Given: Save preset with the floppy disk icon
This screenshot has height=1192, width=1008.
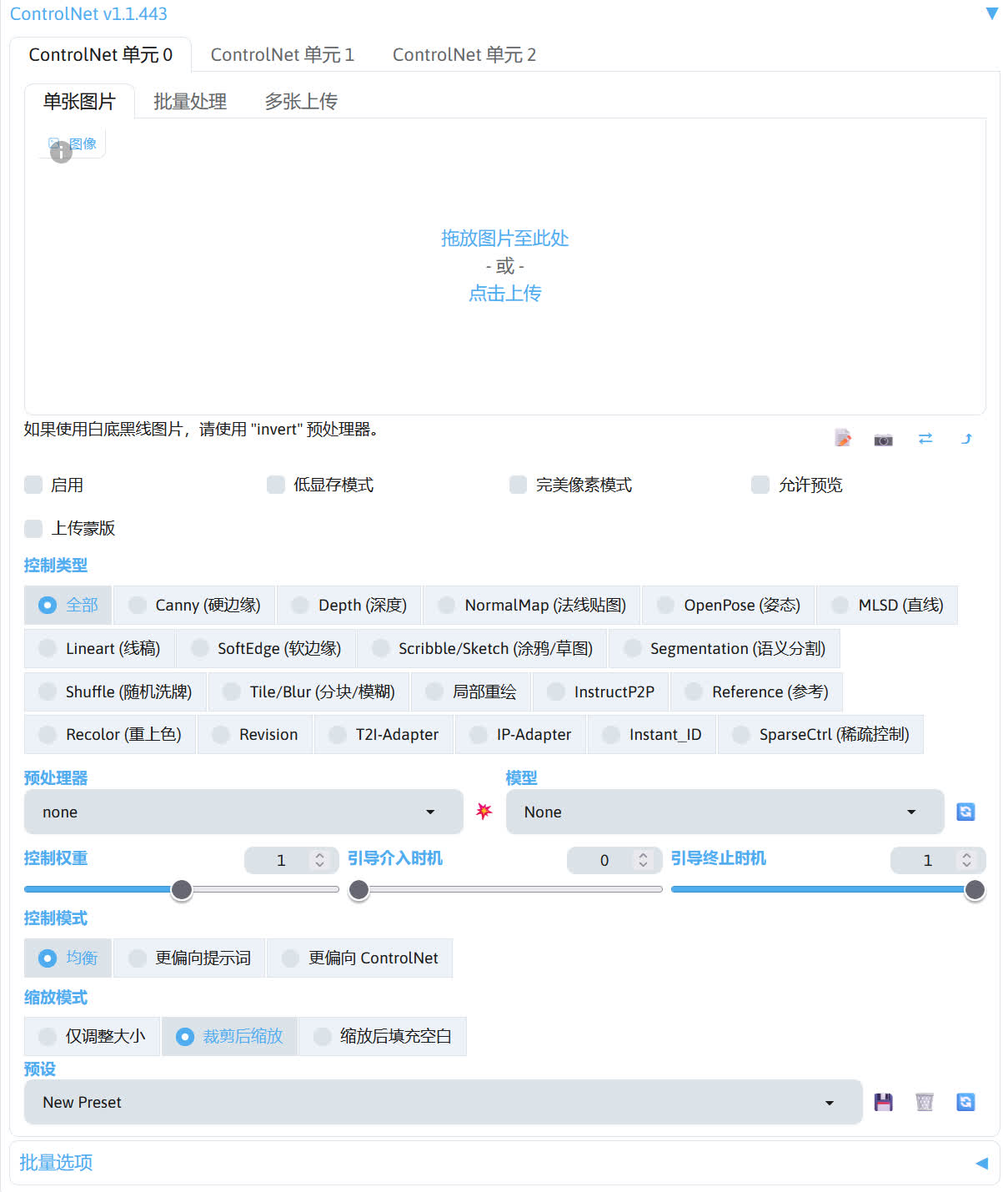Looking at the screenshot, I should tap(883, 1101).
